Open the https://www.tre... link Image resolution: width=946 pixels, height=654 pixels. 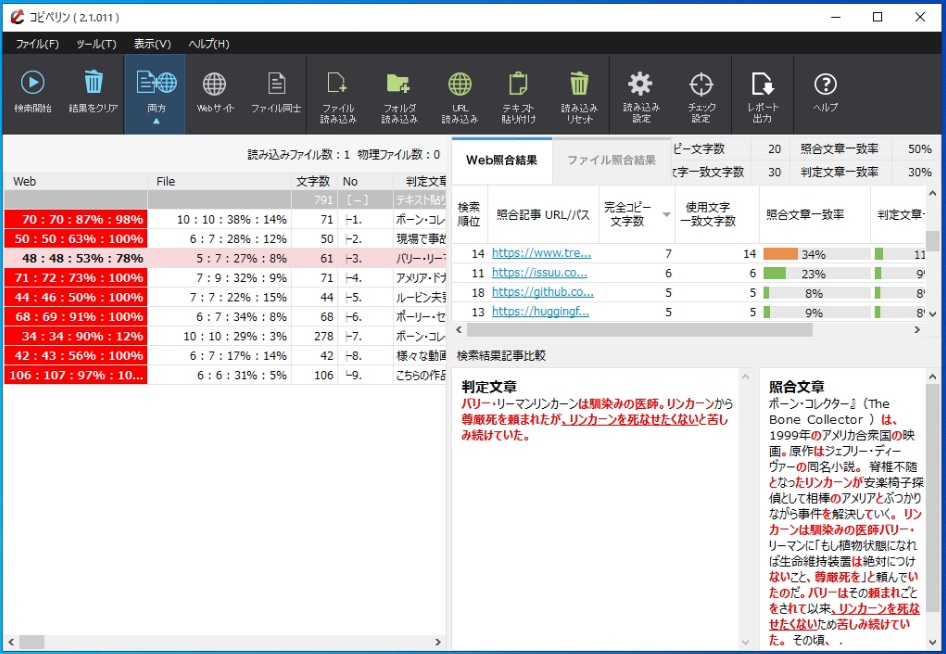pyautogui.click(x=541, y=253)
